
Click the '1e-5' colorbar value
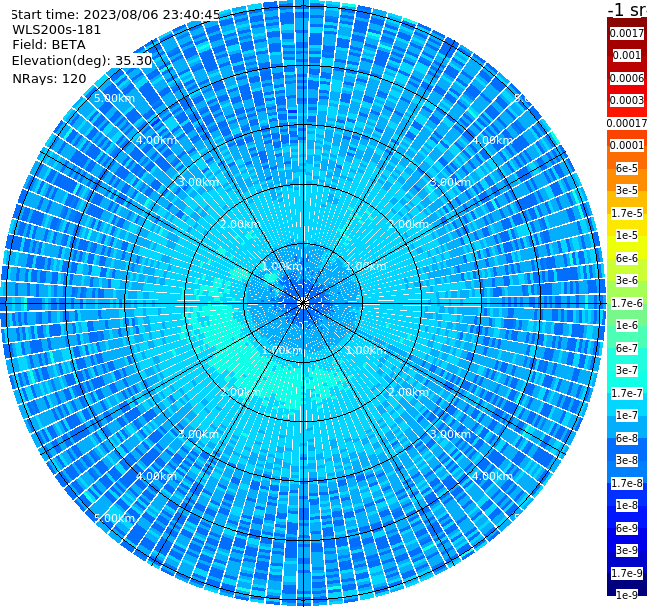(627, 235)
